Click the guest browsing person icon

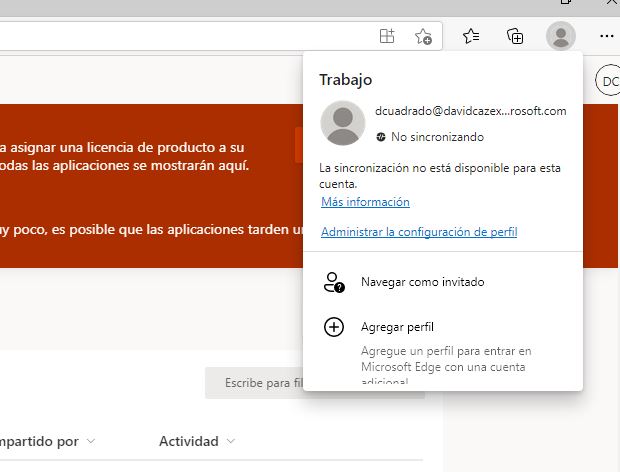pos(334,282)
